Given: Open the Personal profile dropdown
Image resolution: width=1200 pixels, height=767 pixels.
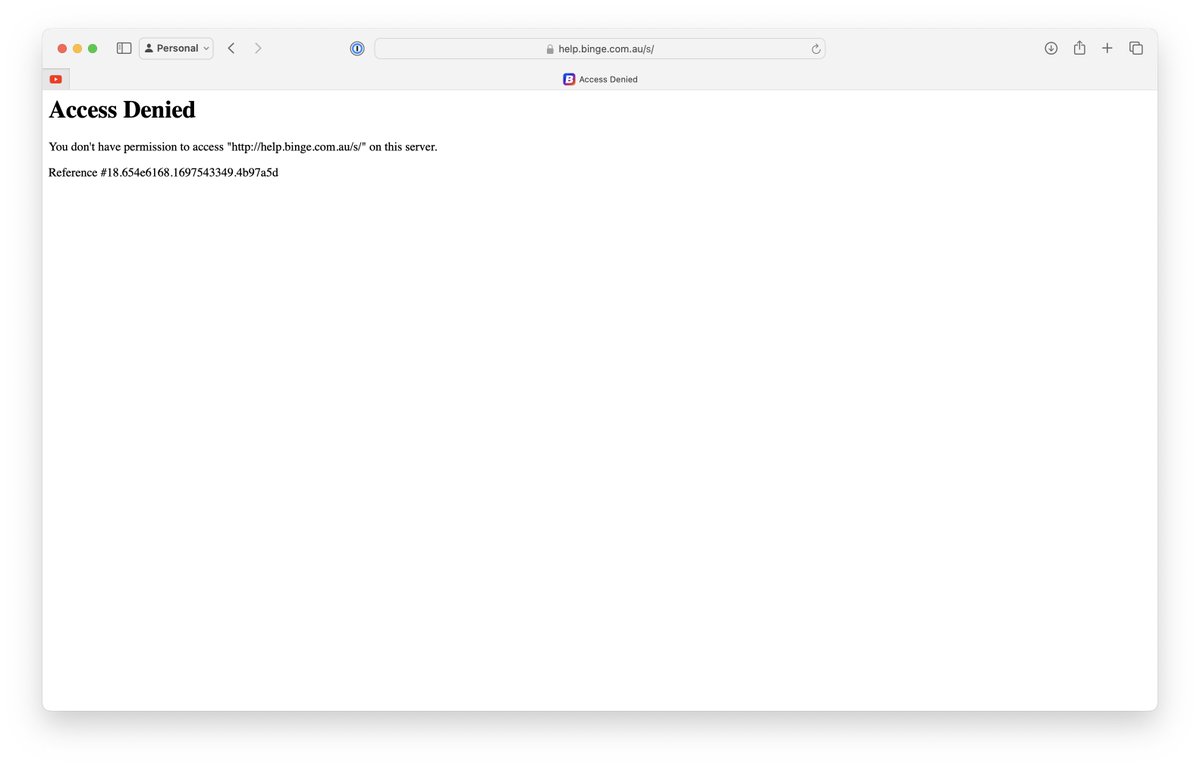Looking at the screenshot, I should click(x=176, y=48).
